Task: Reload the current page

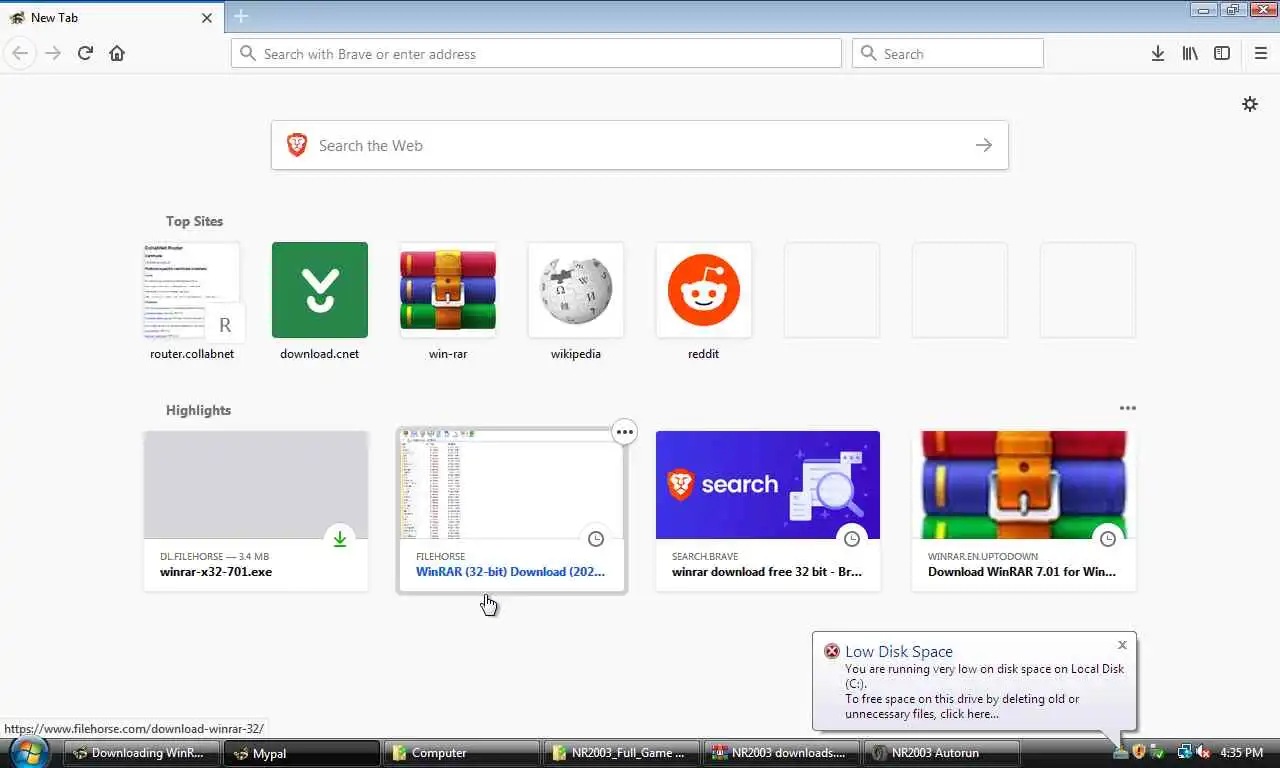Action: tap(85, 54)
